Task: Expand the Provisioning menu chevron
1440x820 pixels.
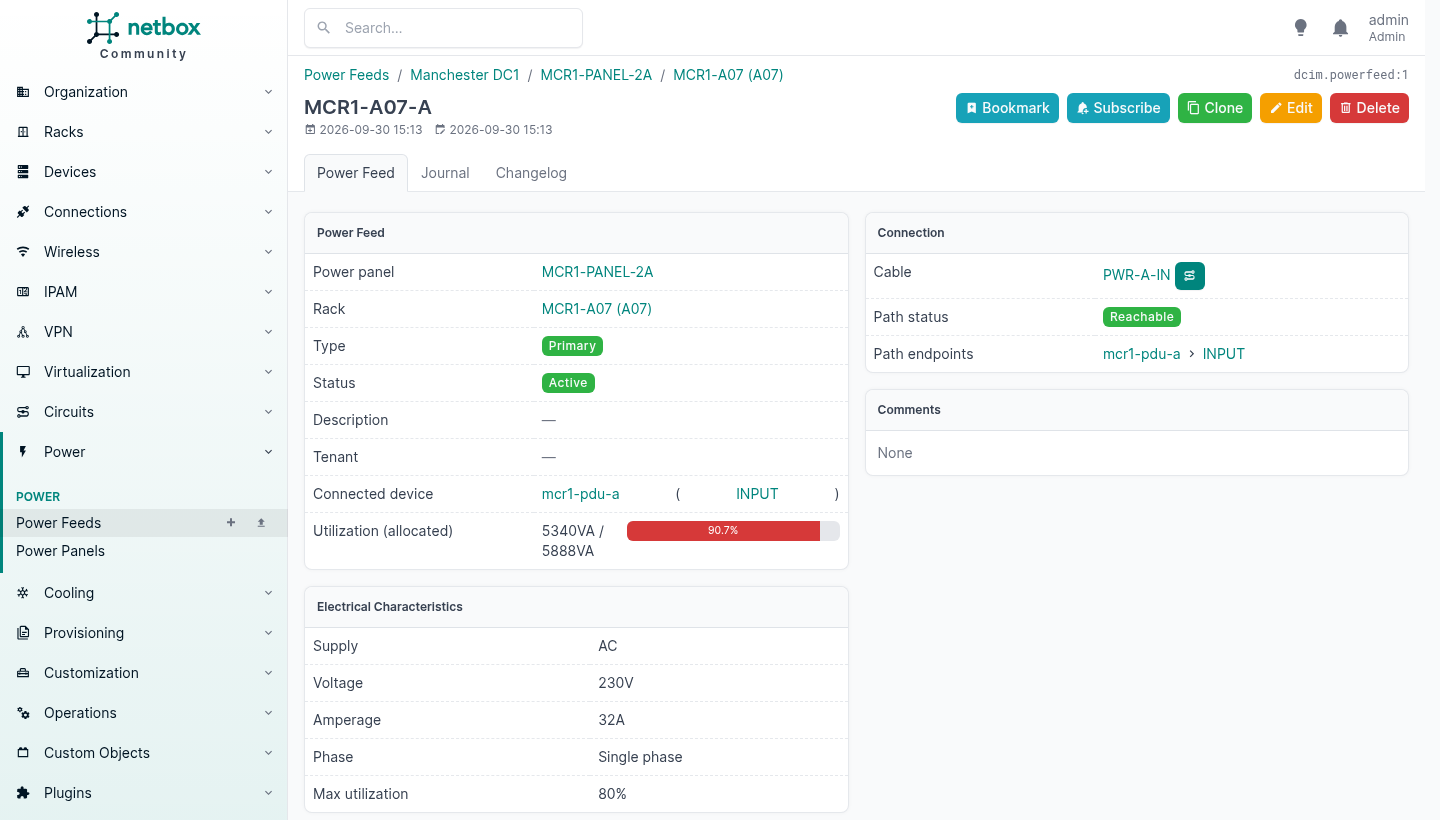Action: 268,633
